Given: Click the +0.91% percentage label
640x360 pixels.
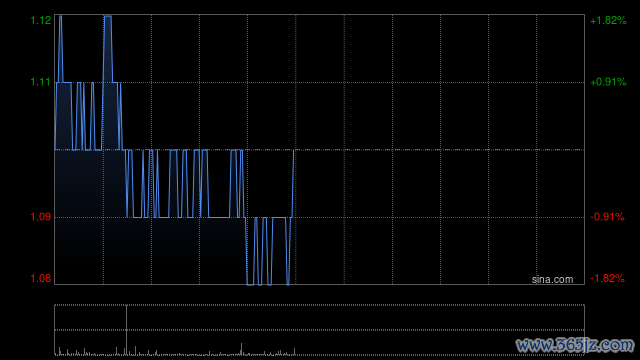Looking at the screenshot, I should (608, 82).
